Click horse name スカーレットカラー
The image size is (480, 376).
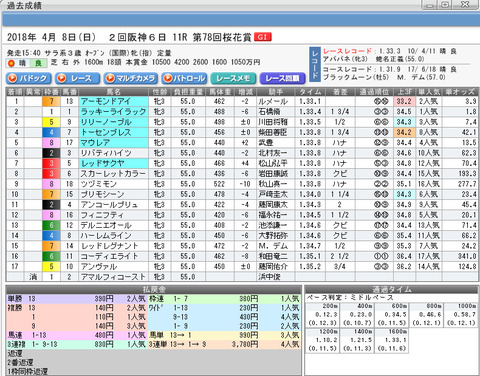tap(113, 174)
